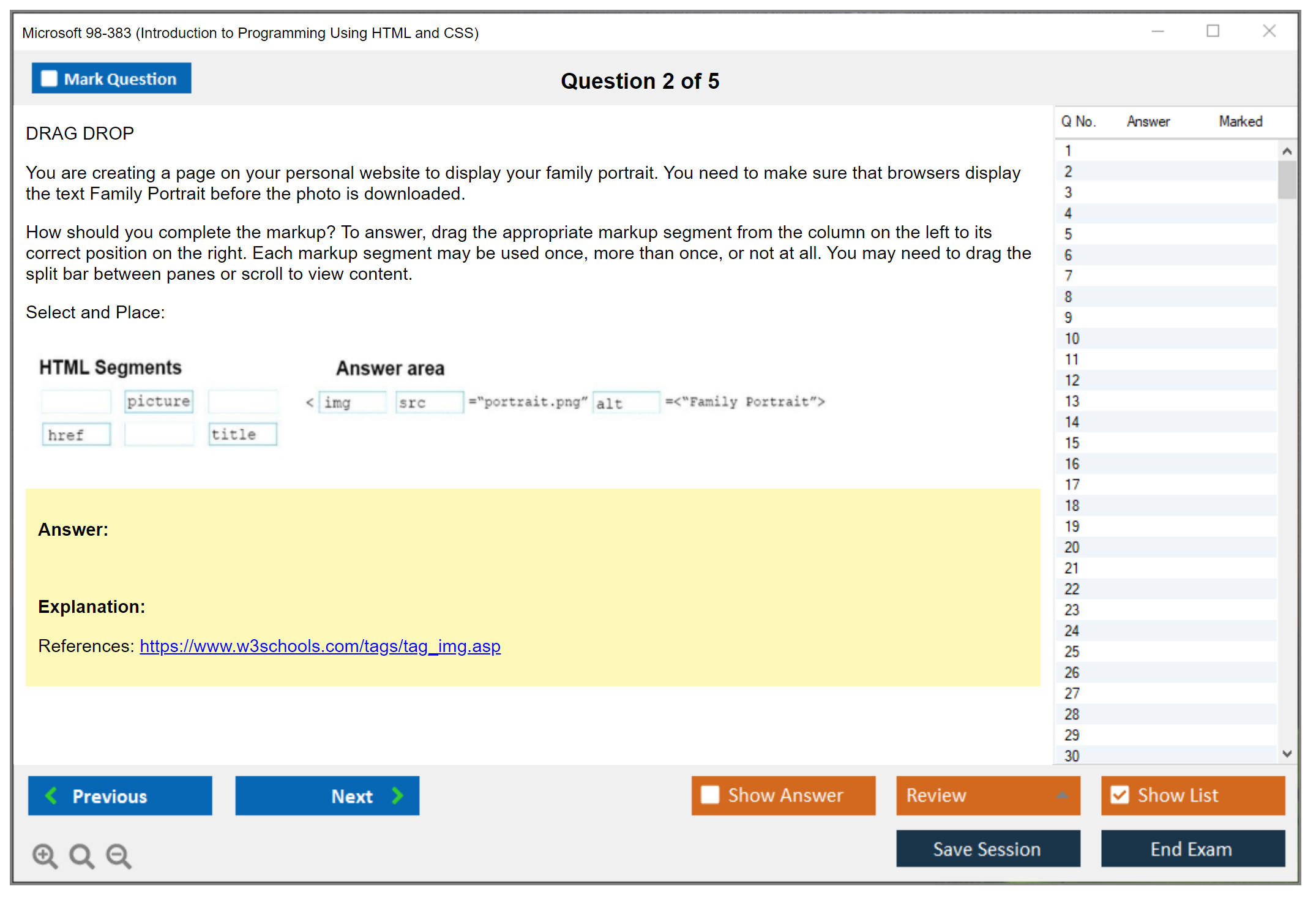Screen dimensions: 1316x900
Task: Click the Marked column header
Action: (x=1240, y=121)
